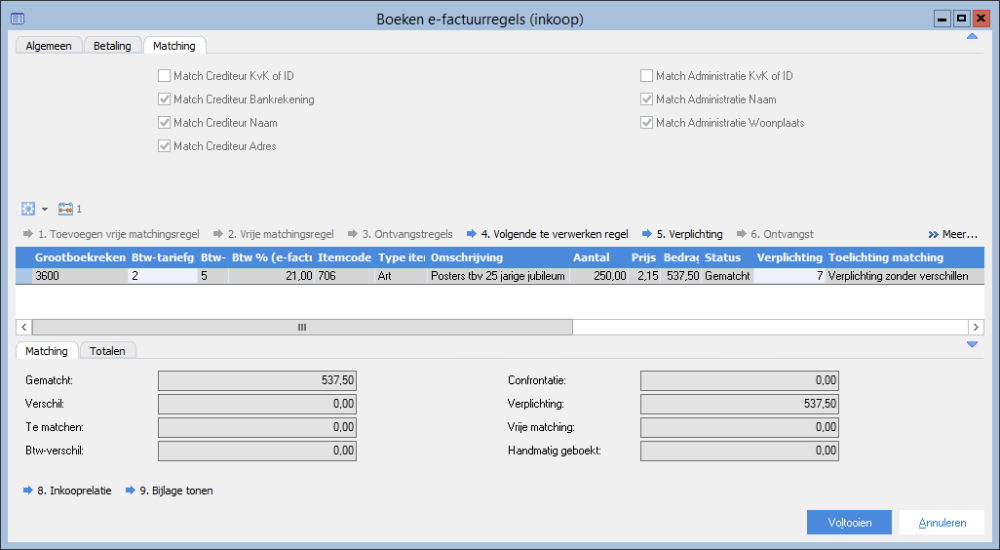This screenshot has height=550, width=1000.
Task: Select the Gematcht status cell
Action: [x=727, y=276]
